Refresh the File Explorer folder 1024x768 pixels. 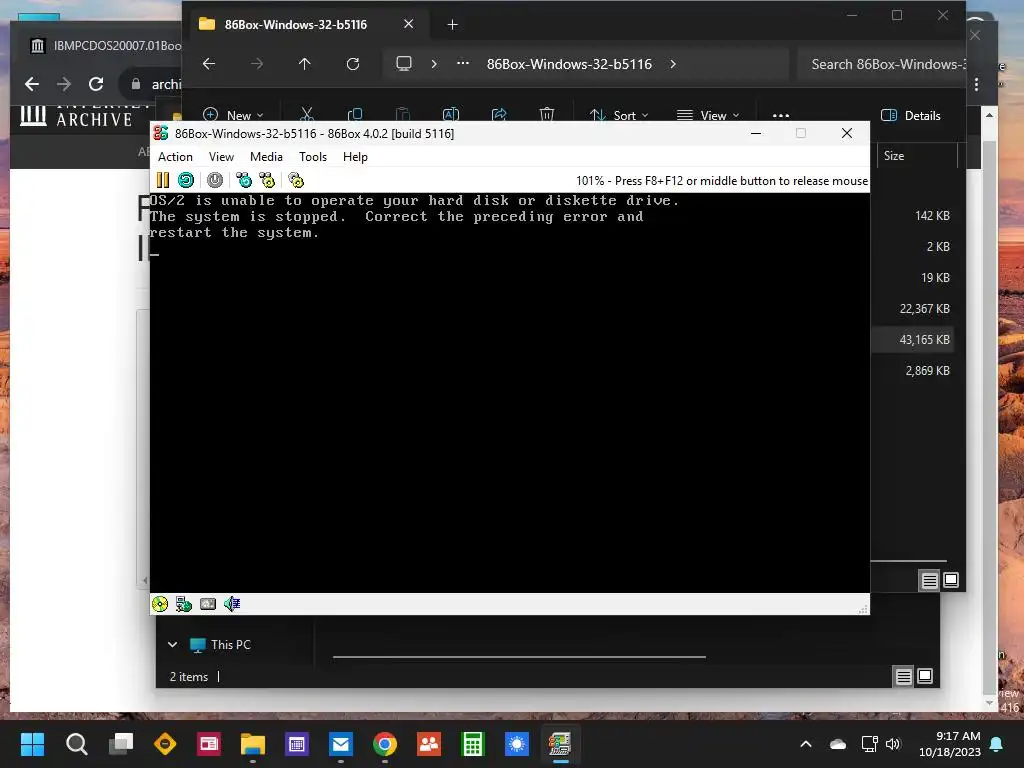coord(353,64)
